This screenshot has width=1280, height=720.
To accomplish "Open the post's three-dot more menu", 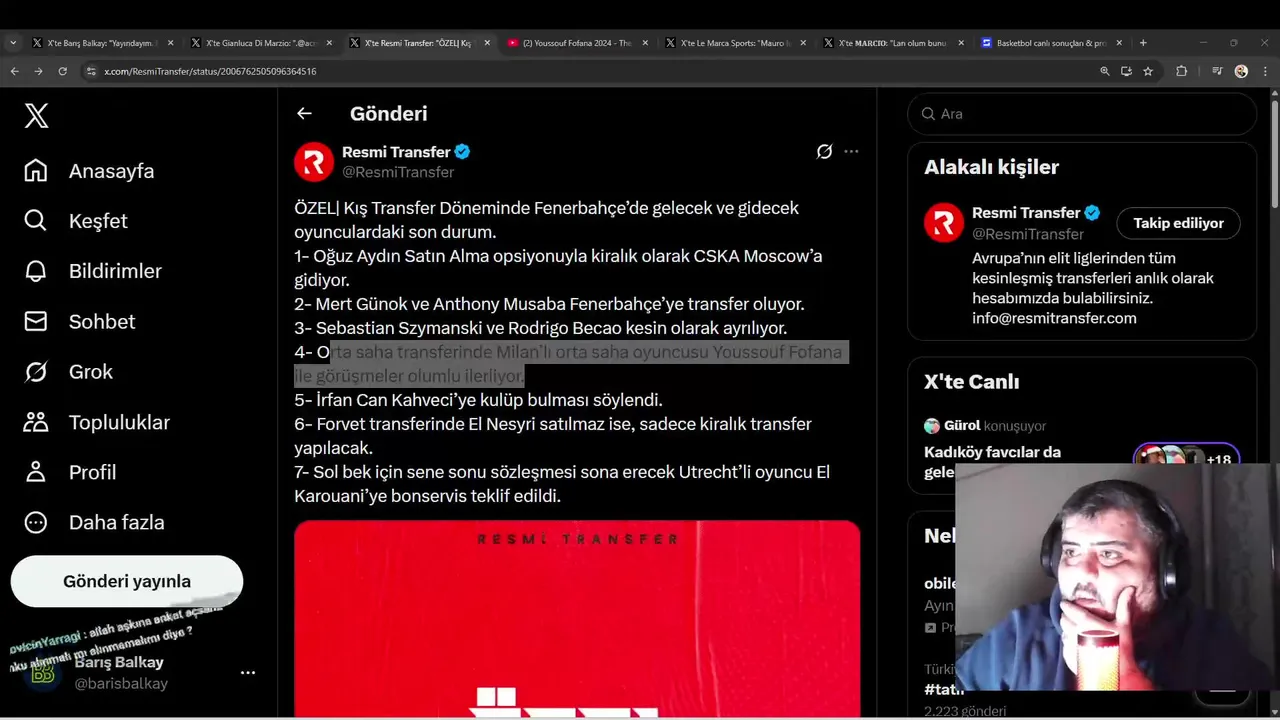I will tap(851, 152).
